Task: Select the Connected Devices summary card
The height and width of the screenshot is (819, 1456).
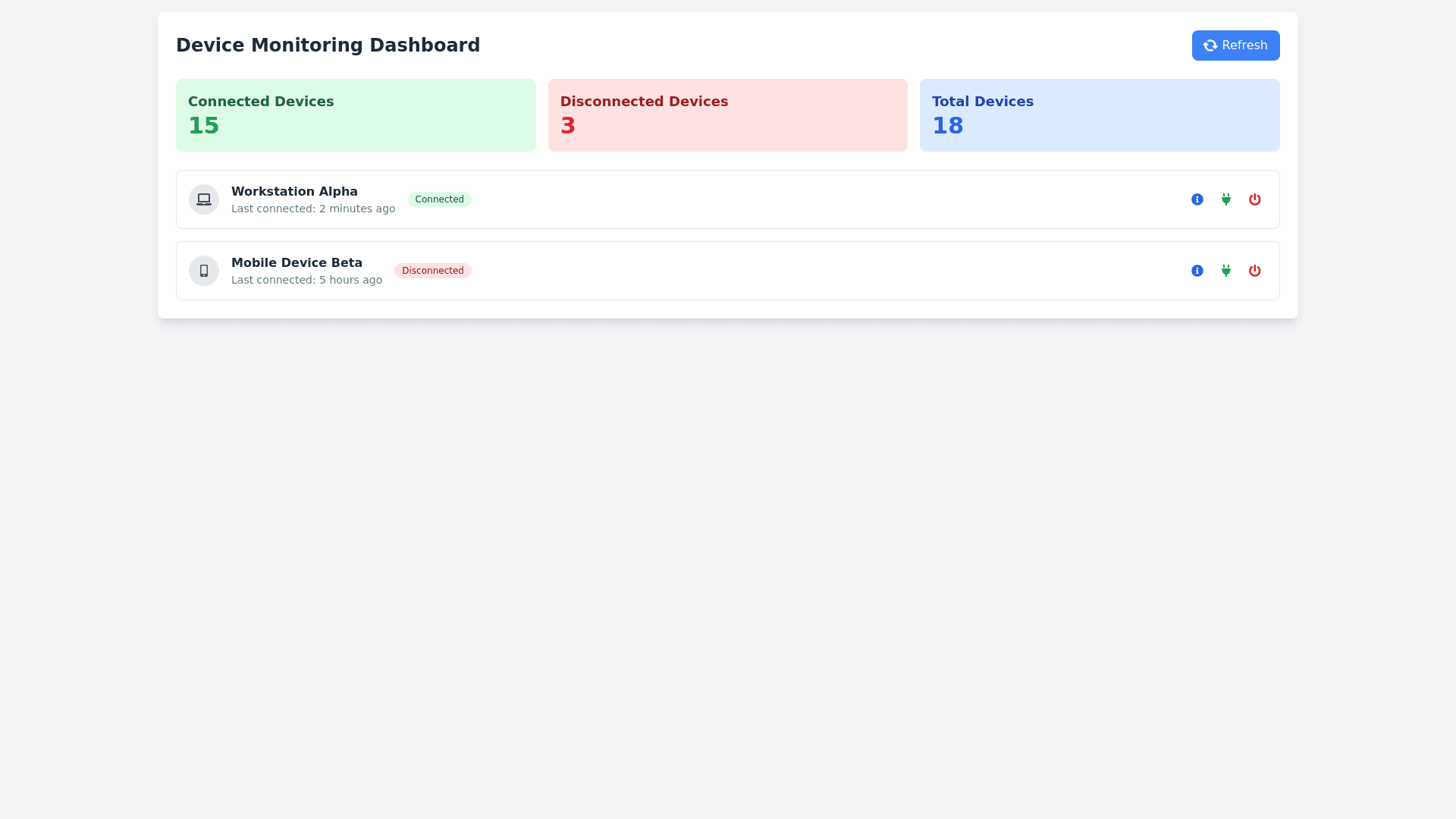Action: tap(356, 115)
